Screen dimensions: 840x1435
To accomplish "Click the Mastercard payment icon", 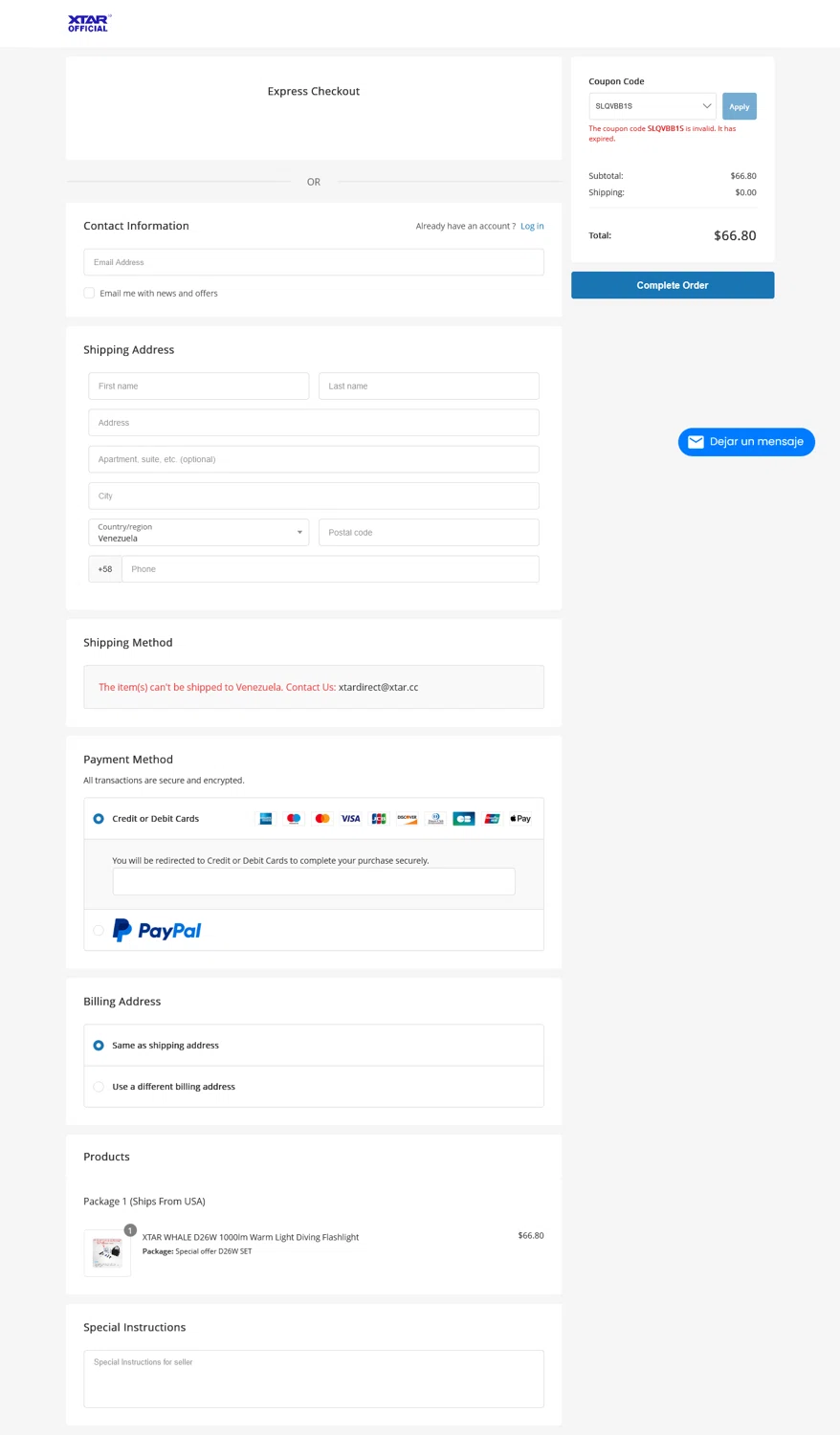I will [x=322, y=819].
